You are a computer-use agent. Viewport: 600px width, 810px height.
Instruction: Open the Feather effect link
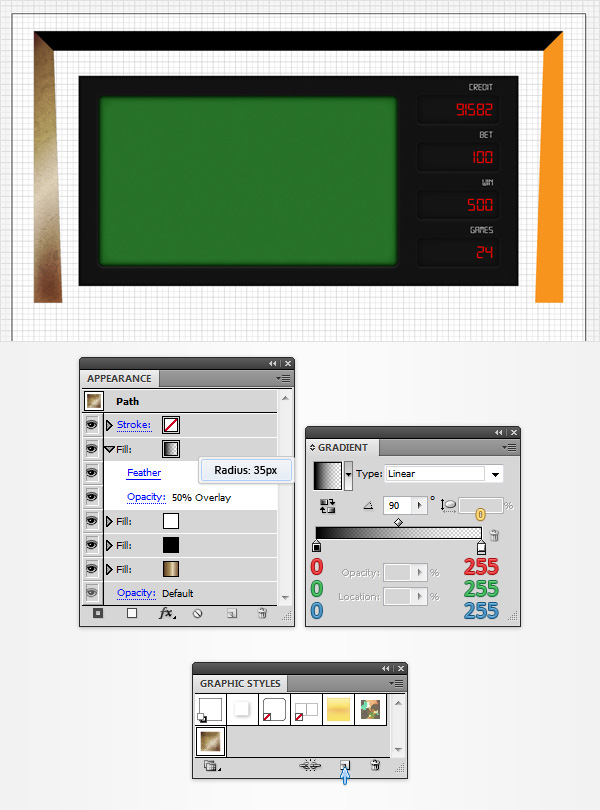pyautogui.click(x=144, y=473)
